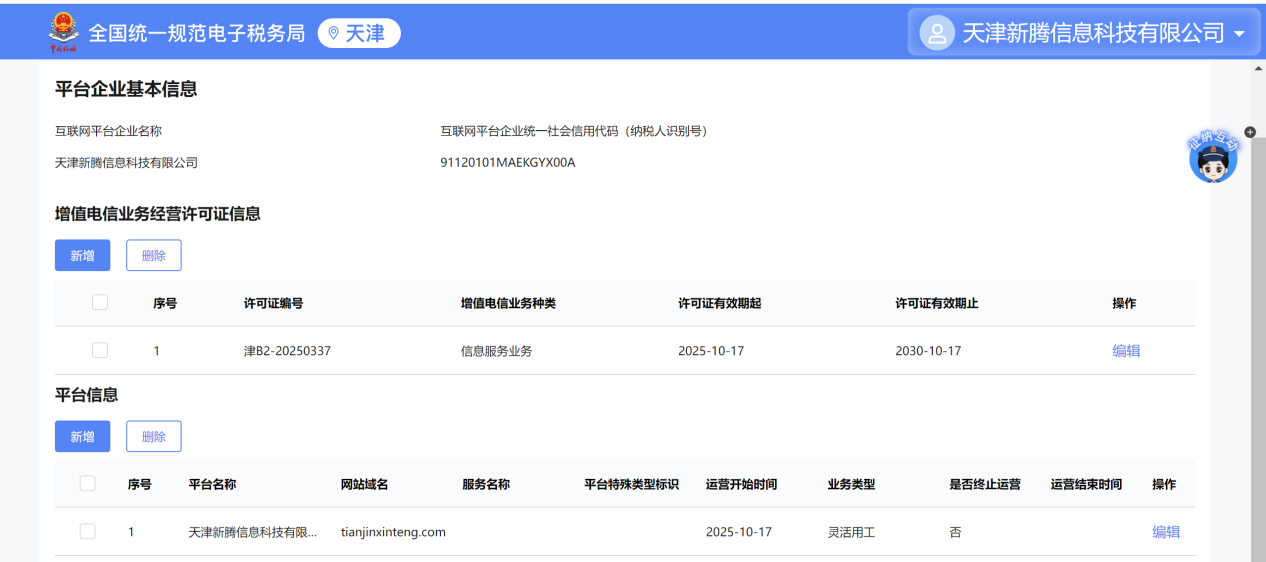Click the company name under 互联网平台企业名称
The image size is (1266, 562).
126,162
